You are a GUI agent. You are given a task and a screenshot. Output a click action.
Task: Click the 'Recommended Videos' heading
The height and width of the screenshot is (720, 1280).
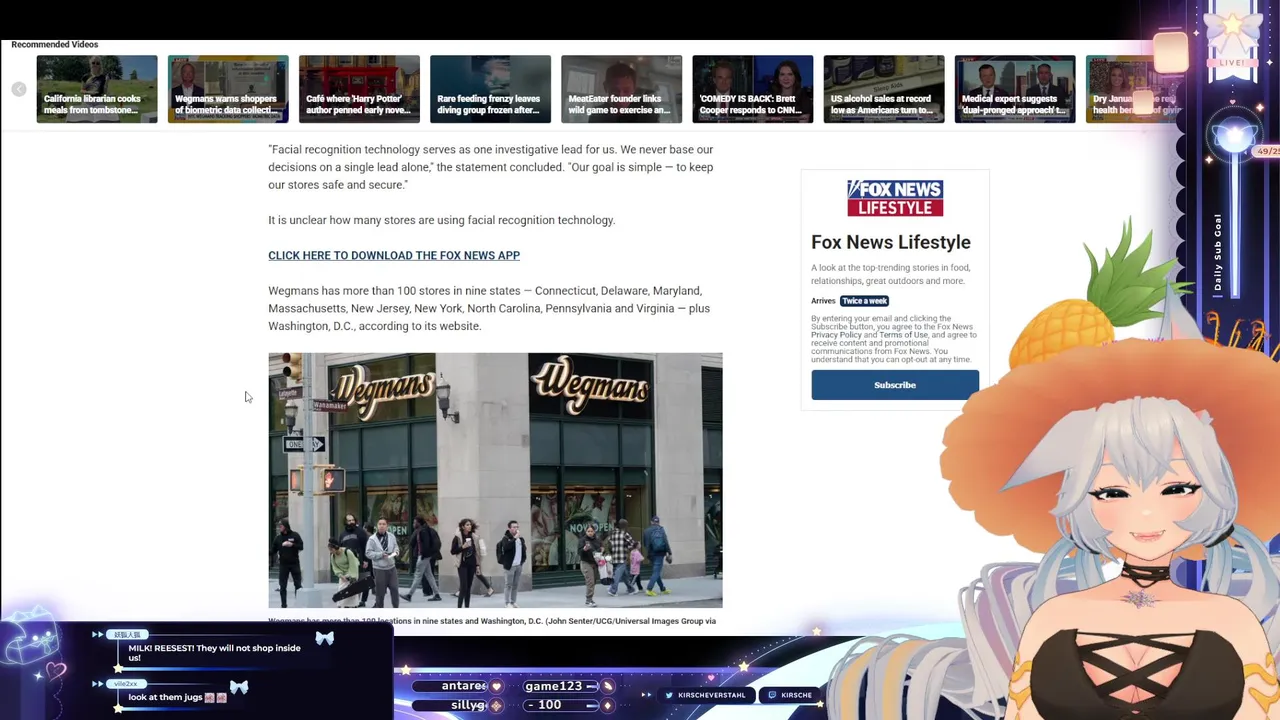[55, 45]
